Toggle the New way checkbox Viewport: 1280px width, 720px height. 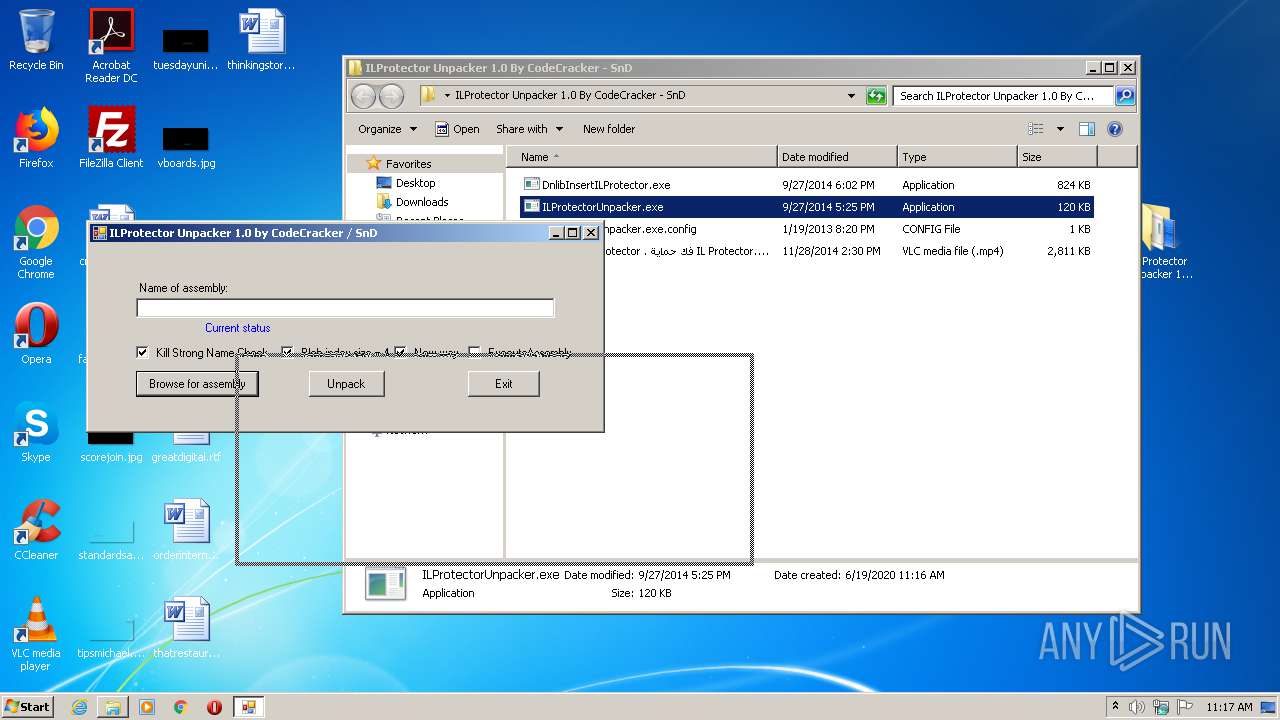click(x=400, y=352)
